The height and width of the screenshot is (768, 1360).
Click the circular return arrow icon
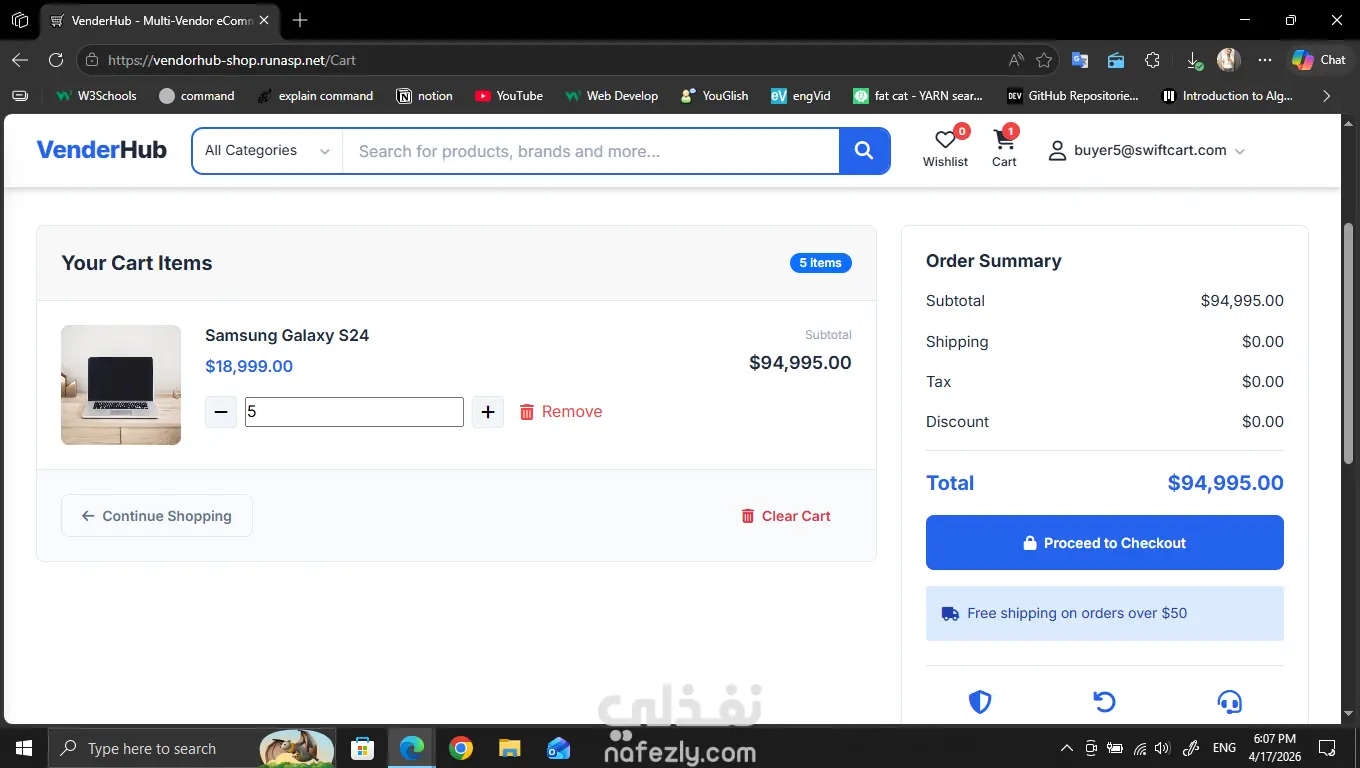1104,702
